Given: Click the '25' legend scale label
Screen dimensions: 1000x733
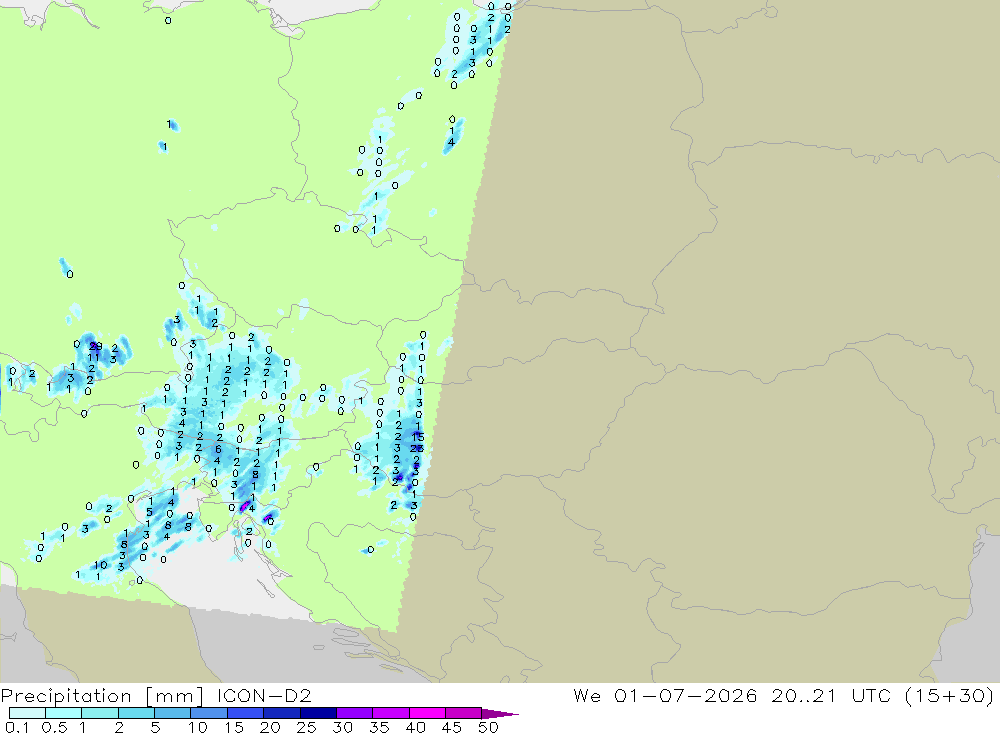Looking at the screenshot, I should coord(307,727).
